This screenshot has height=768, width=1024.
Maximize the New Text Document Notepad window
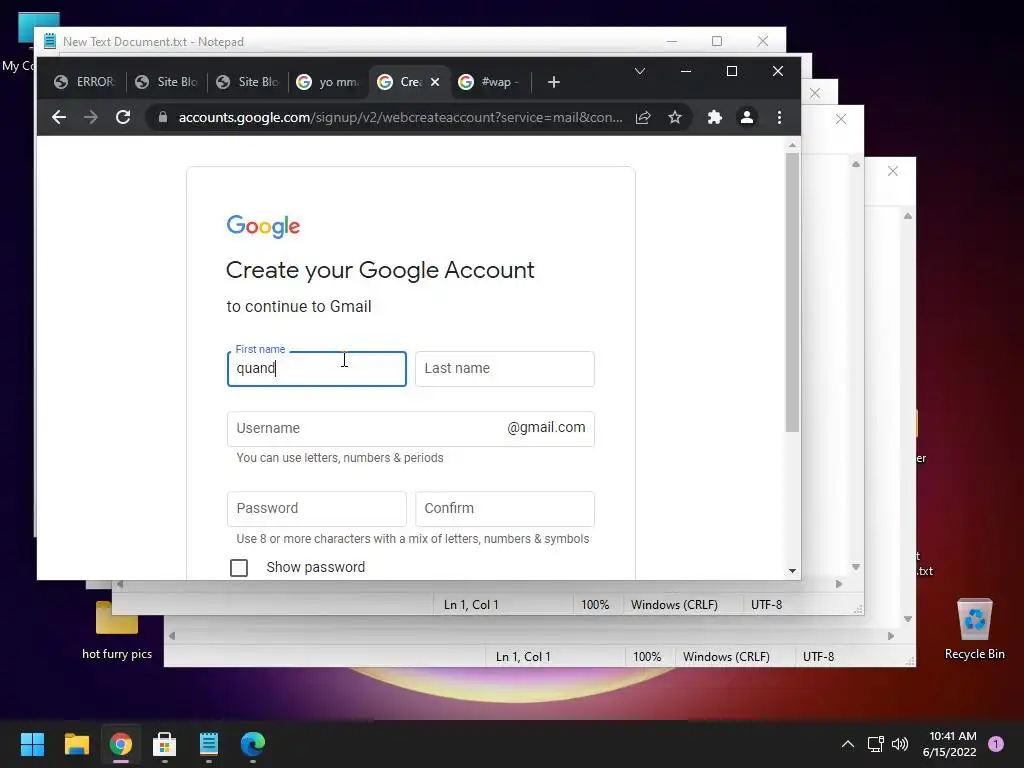717,41
